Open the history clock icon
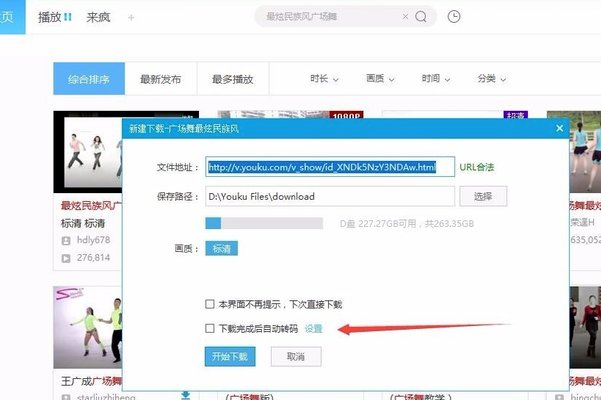Viewport: 601px width, 400px height. point(454,16)
